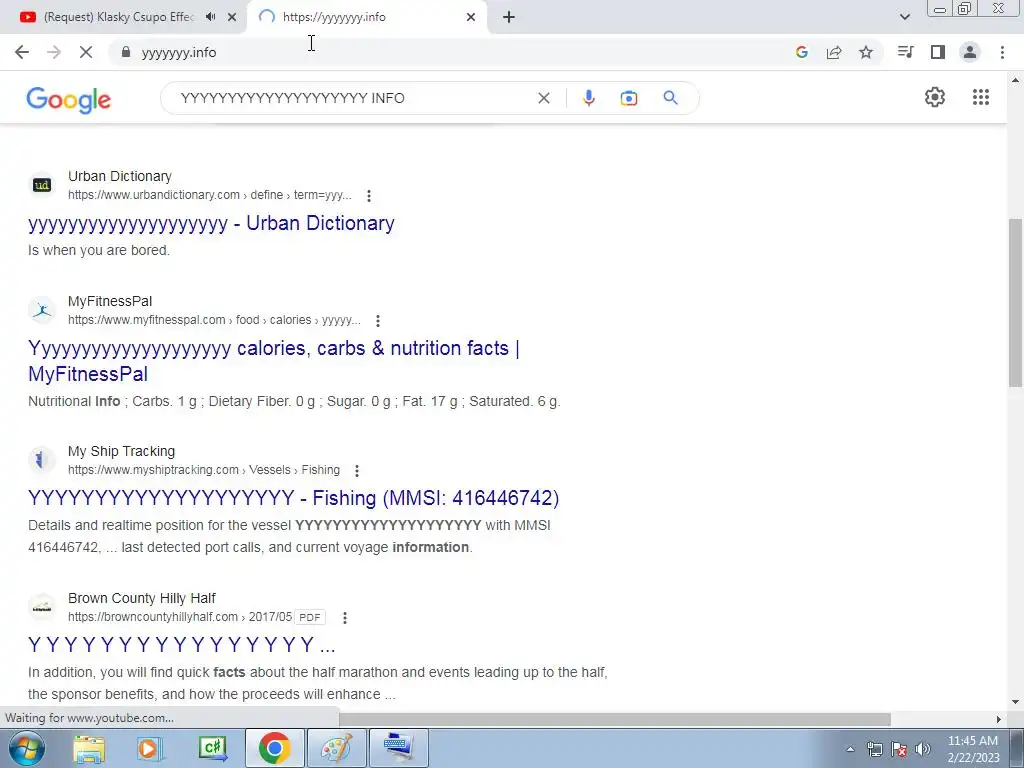Open the C# application in taskbar

click(212, 748)
